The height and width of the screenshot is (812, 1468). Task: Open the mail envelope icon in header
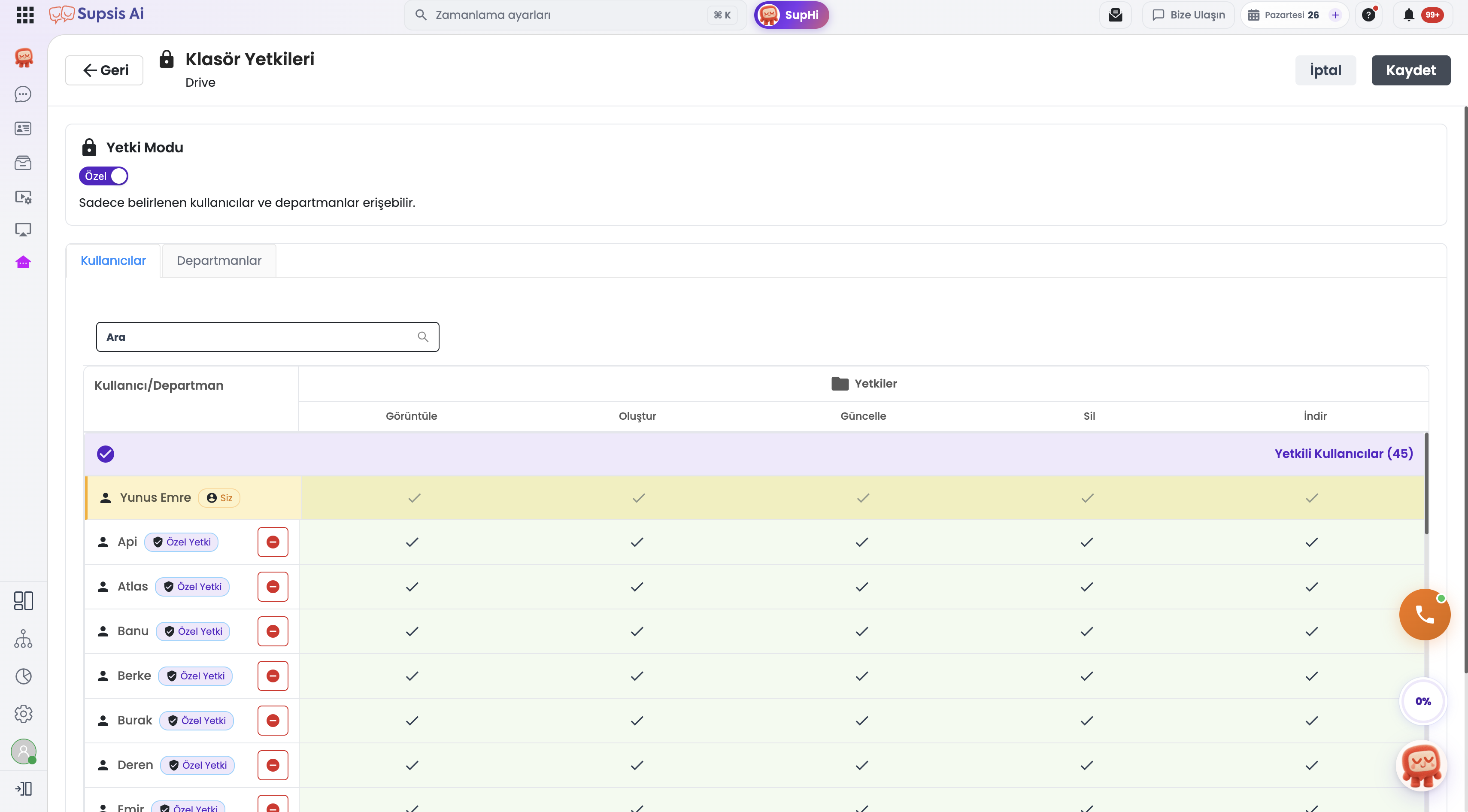[1115, 15]
